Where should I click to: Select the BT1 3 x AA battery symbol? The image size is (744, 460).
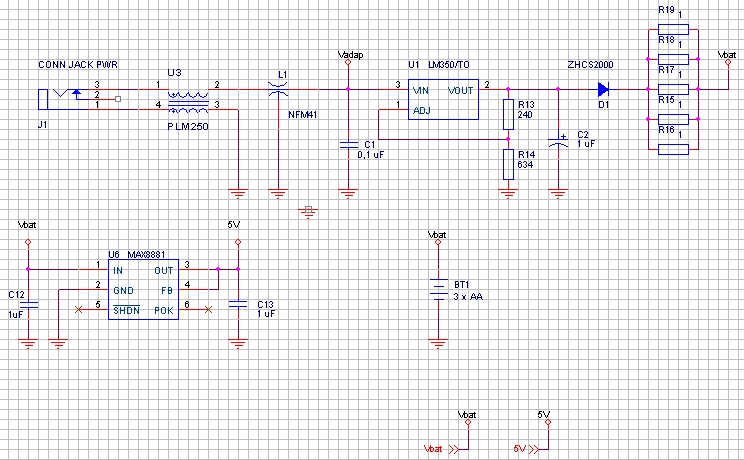[x=437, y=286]
